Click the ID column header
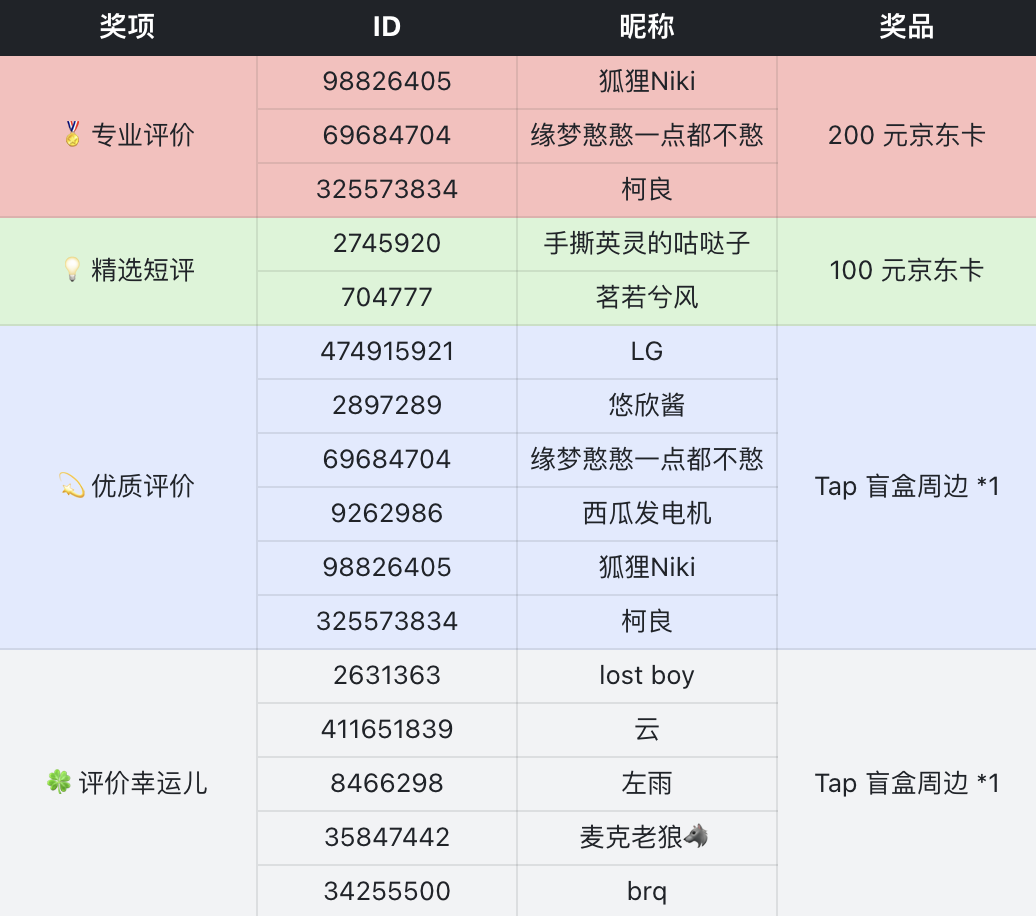This screenshot has width=1036, height=916. tap(386, 27)
